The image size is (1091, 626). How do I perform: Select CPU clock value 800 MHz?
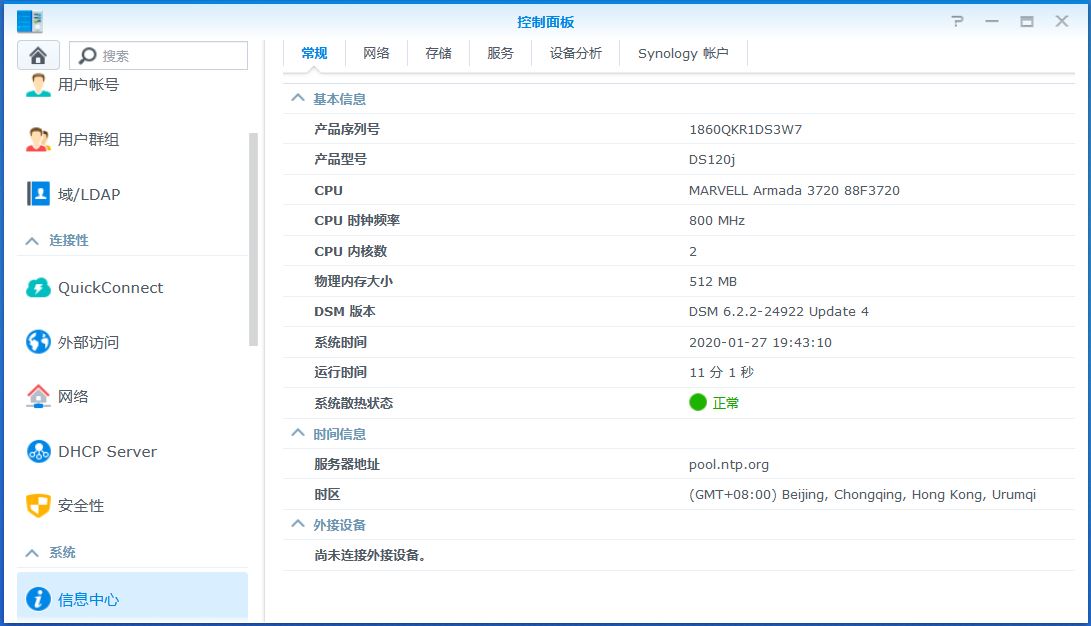717,220
